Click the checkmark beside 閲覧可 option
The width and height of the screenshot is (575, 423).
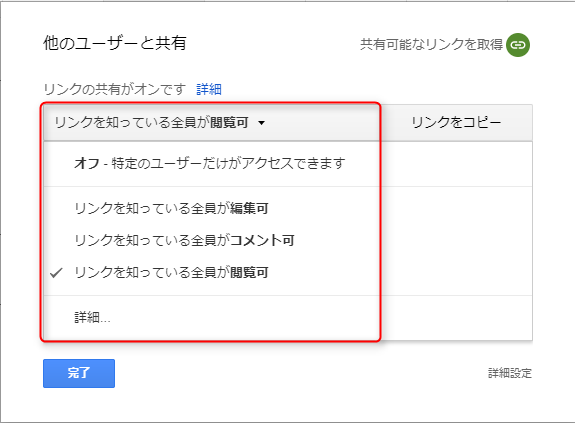coord(56,272)
